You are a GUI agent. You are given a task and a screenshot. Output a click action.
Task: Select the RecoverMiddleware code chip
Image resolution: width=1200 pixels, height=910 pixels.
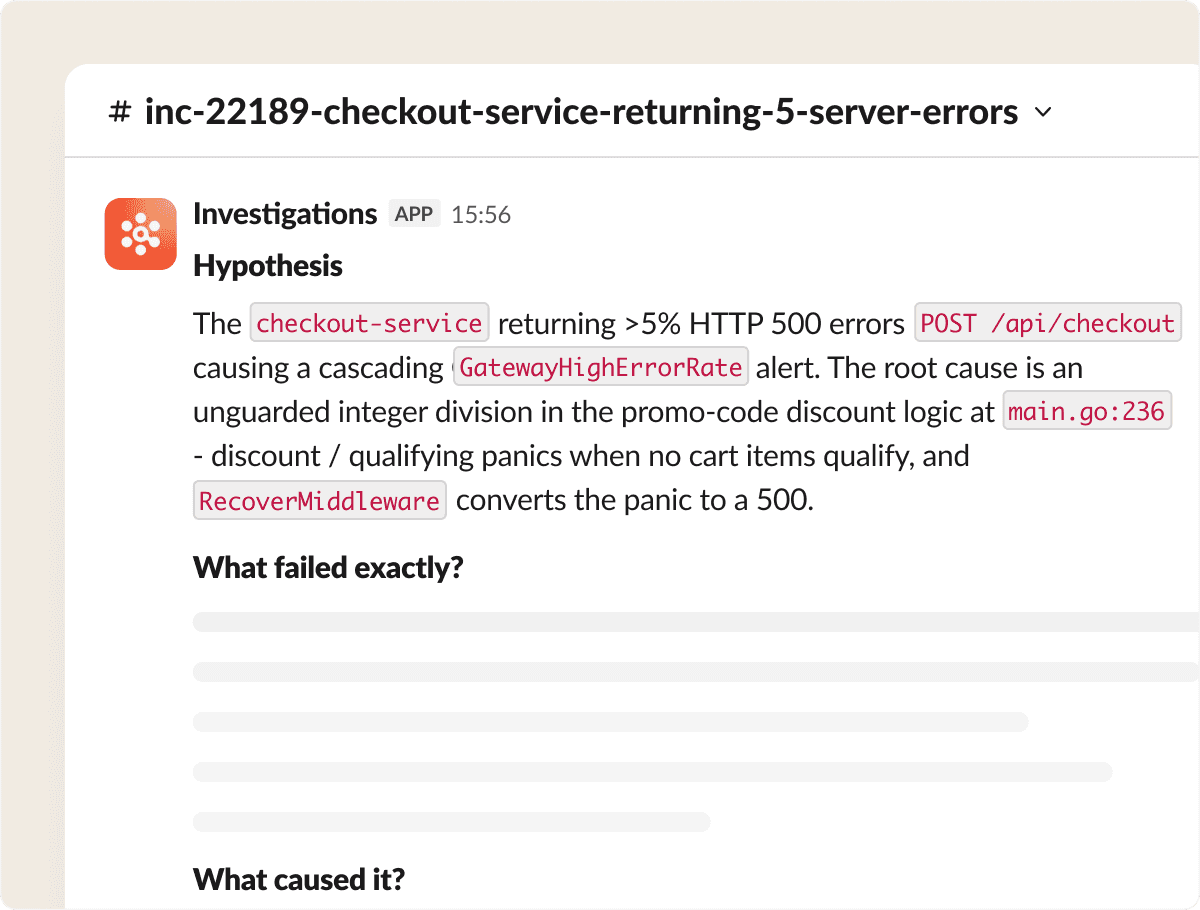[x=320, y=499]
